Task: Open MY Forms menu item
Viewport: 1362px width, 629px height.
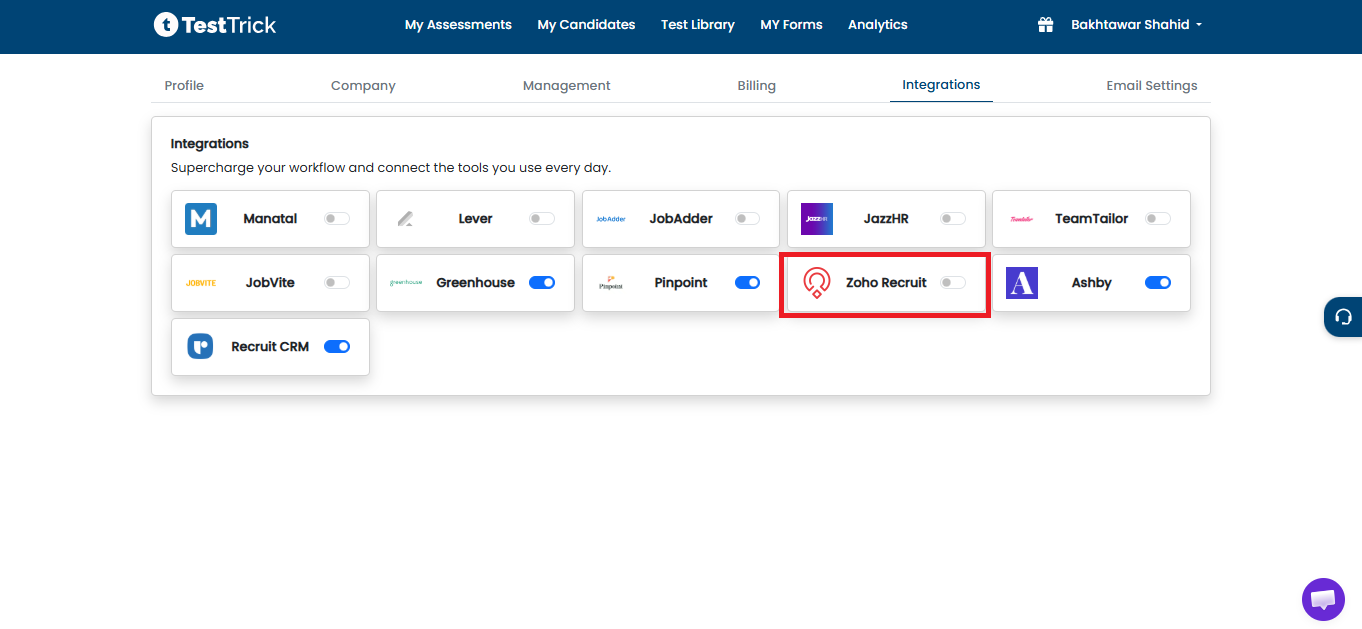Action: point(791,25)
